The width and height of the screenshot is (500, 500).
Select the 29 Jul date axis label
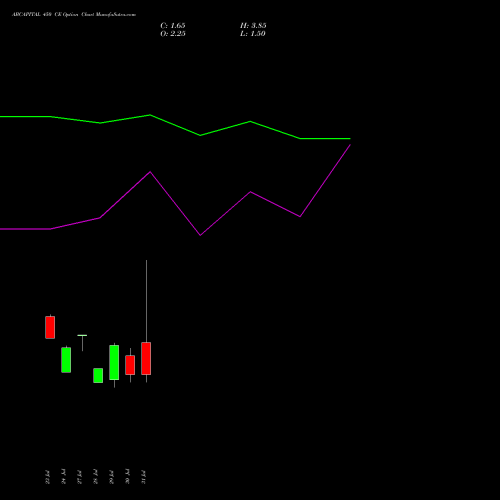111,477
